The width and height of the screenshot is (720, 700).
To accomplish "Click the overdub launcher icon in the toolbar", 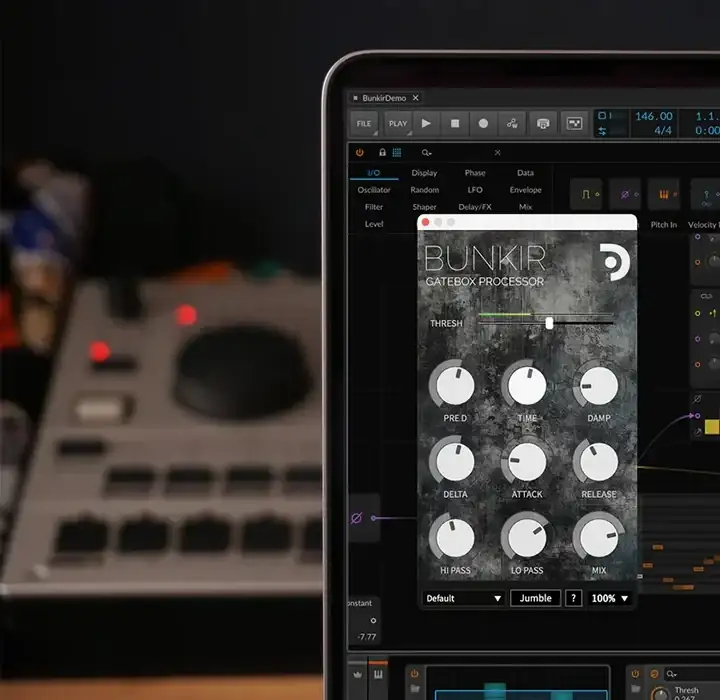I will [543, 124].
